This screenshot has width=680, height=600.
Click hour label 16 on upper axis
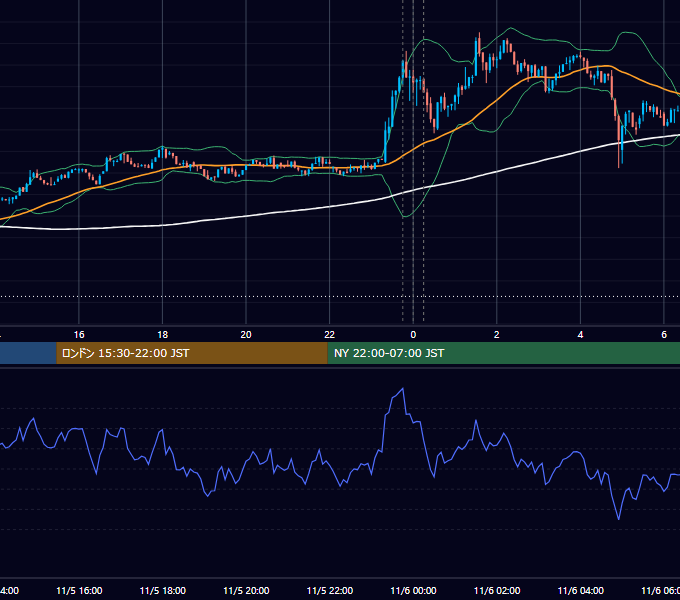coord(79,334)
